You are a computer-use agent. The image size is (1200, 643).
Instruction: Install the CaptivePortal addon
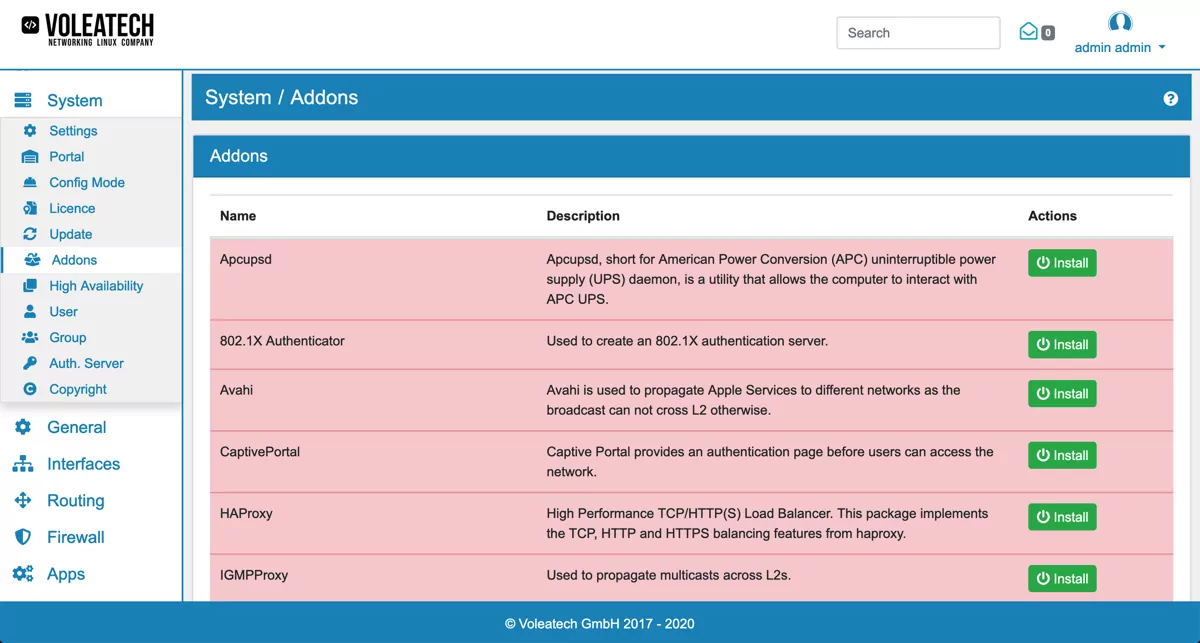[1062, 455]
